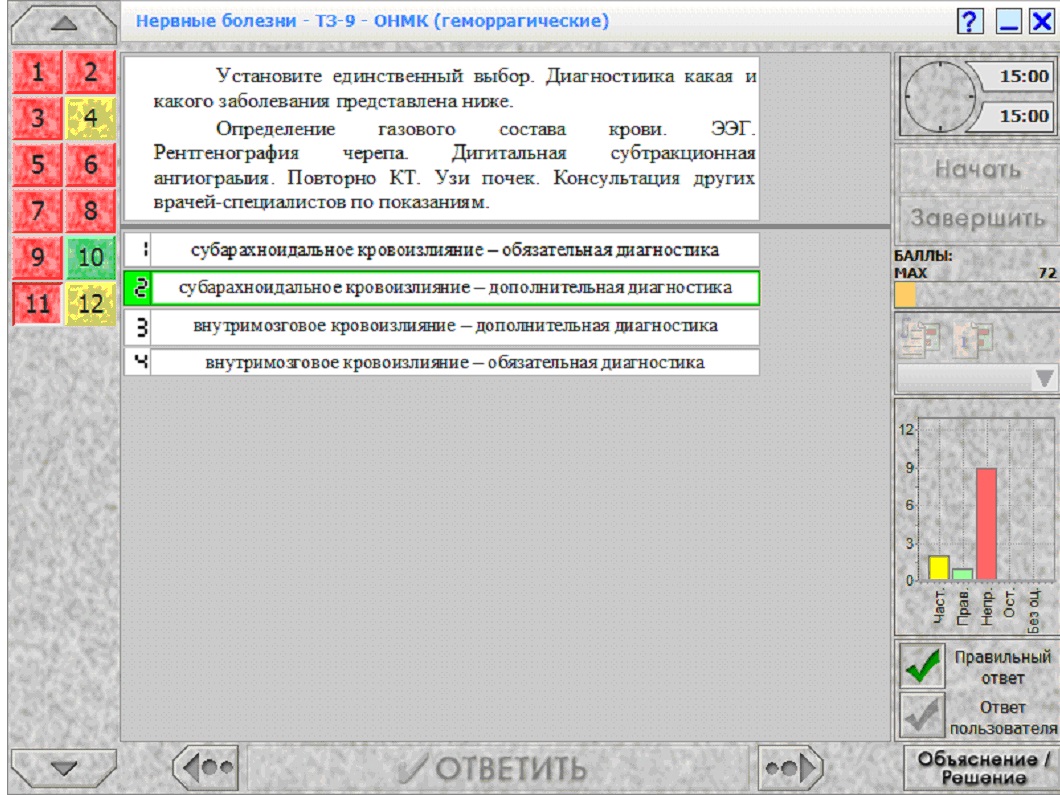
Task: Click the first document icon above dropdown
Action: point(920,338)
